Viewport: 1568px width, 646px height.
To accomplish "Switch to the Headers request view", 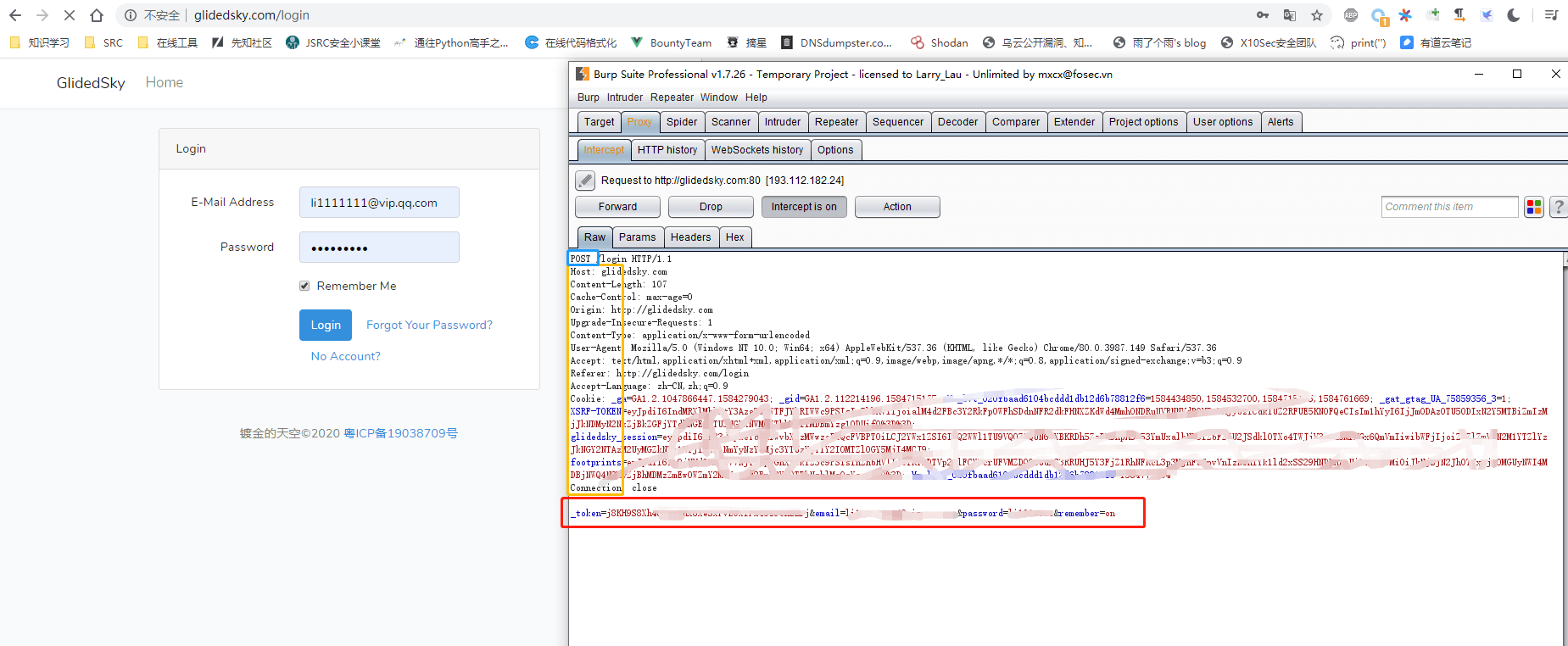I will pos(690,237).
